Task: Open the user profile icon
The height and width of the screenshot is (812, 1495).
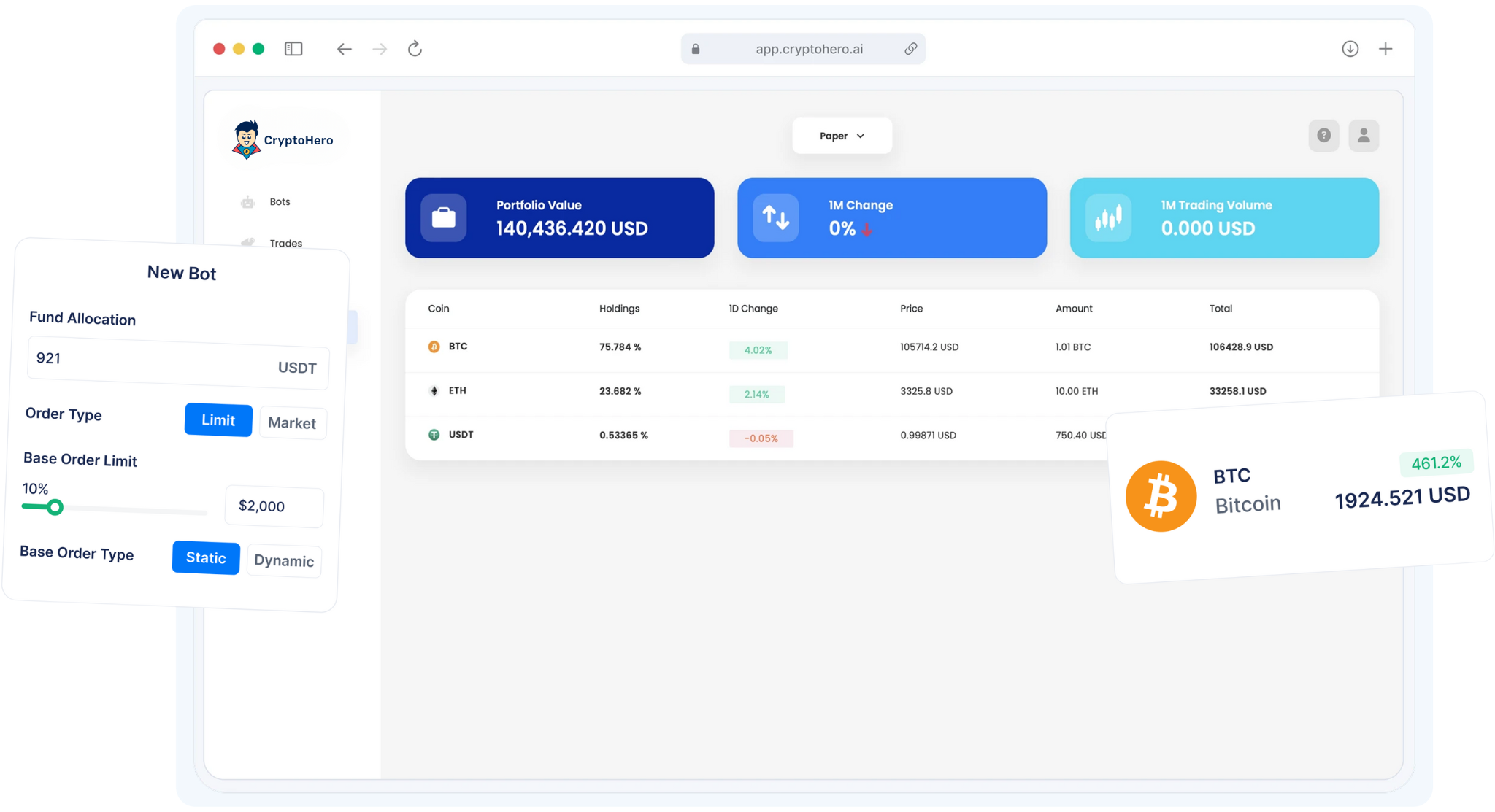Action: point(1364,135)
